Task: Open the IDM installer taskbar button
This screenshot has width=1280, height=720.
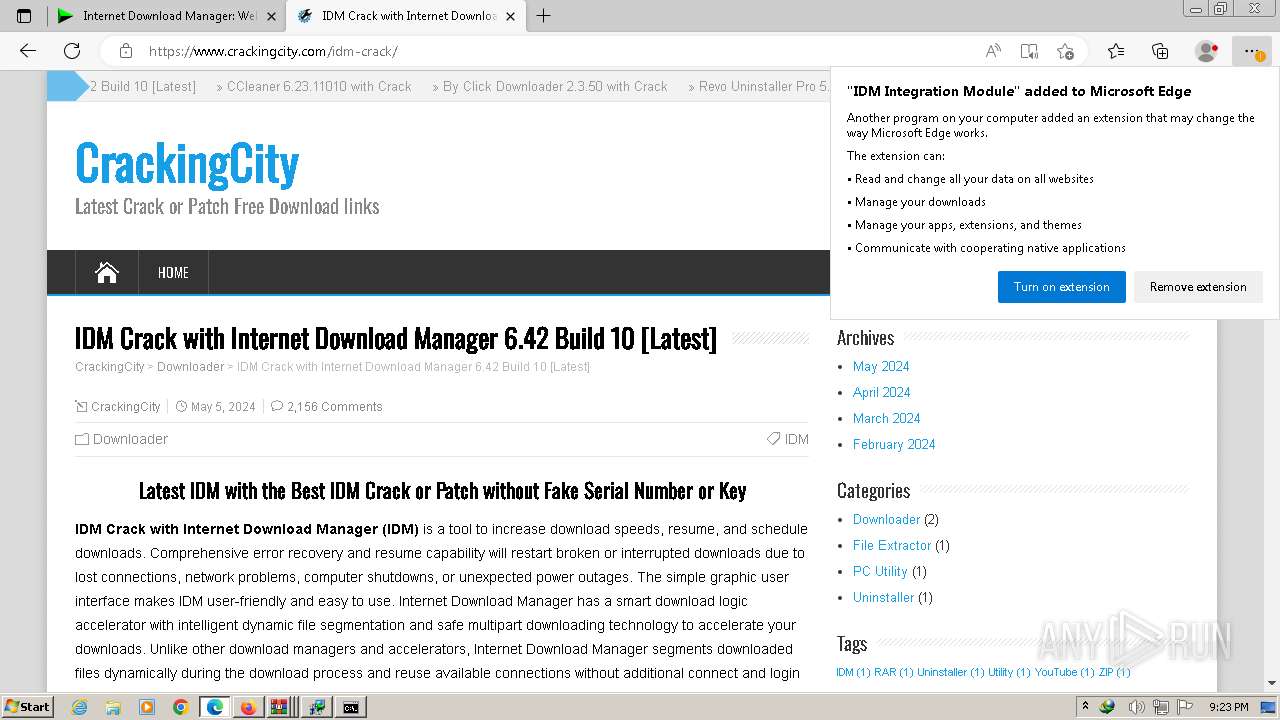Action: [318, 707]
